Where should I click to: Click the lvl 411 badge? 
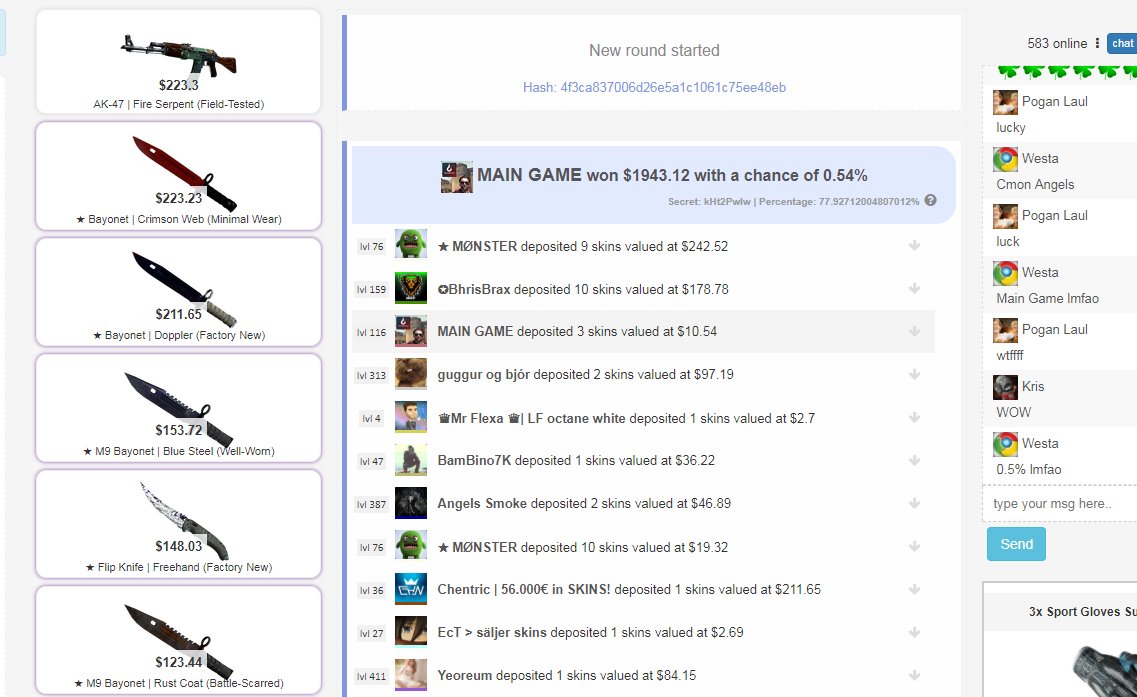(x=371, y=676)
